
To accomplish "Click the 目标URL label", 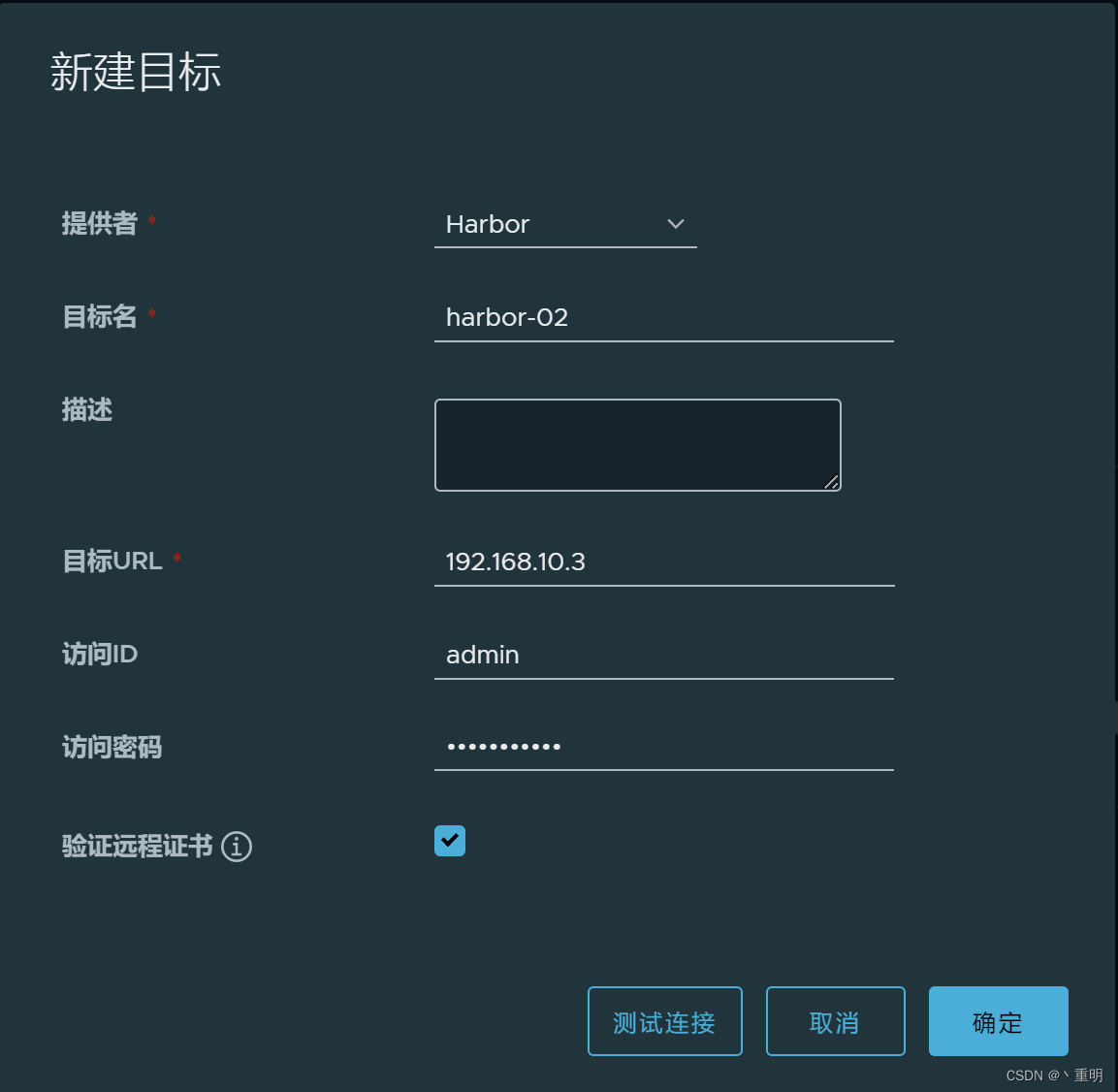I will tap(112, 561).
